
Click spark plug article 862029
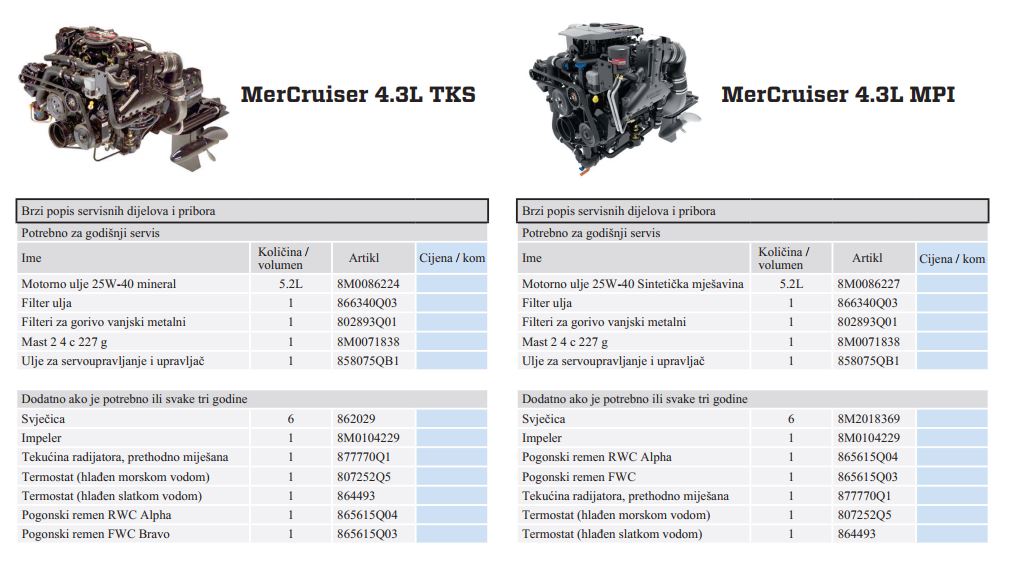click(356, 419)
